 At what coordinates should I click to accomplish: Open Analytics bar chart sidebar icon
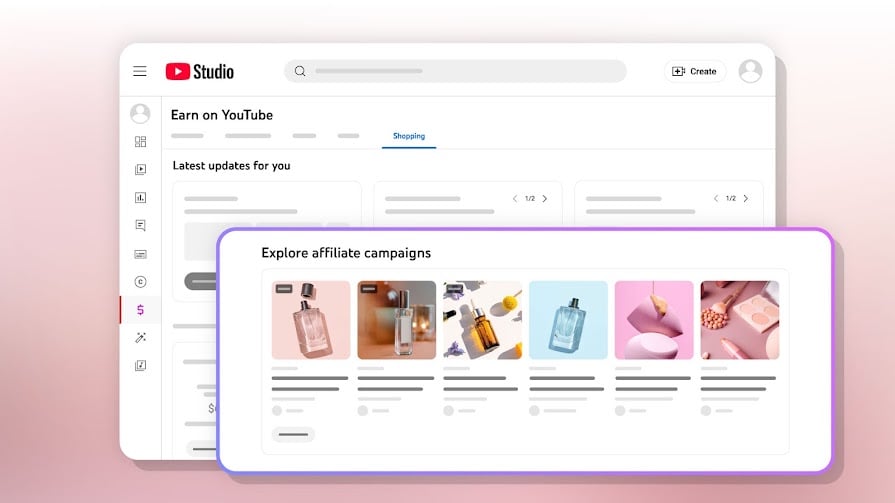pos(140,198)
